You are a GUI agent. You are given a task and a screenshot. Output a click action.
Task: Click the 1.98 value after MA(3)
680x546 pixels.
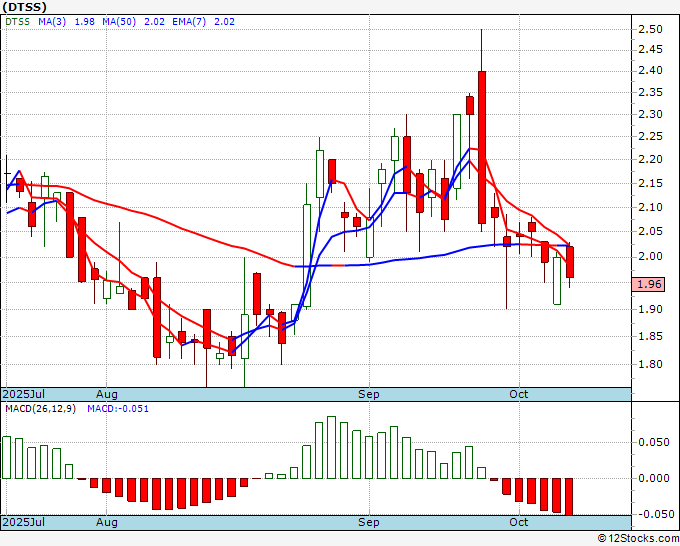(x=85, y=22)
